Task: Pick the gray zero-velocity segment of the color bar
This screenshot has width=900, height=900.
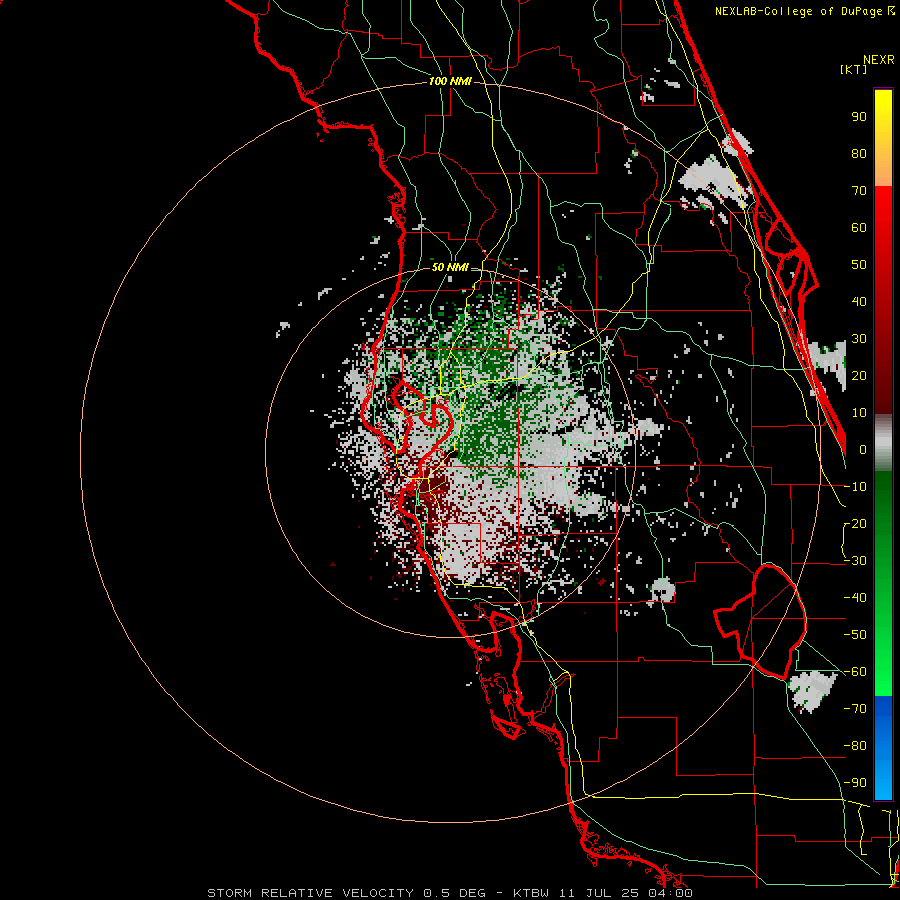Action: [883, 443]
